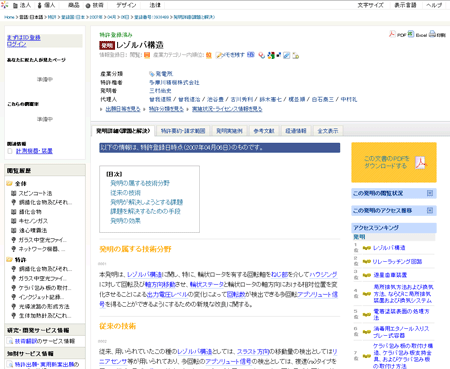Click the まずはID登録 link
This screenshot has width=450, height=369.
coord(24,38)
